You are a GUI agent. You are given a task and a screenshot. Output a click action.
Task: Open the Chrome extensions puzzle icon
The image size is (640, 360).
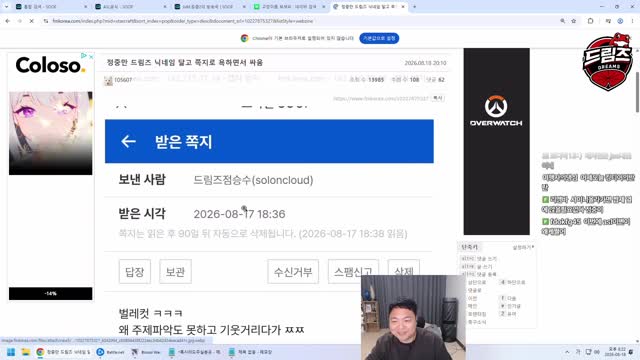(590, 21)
